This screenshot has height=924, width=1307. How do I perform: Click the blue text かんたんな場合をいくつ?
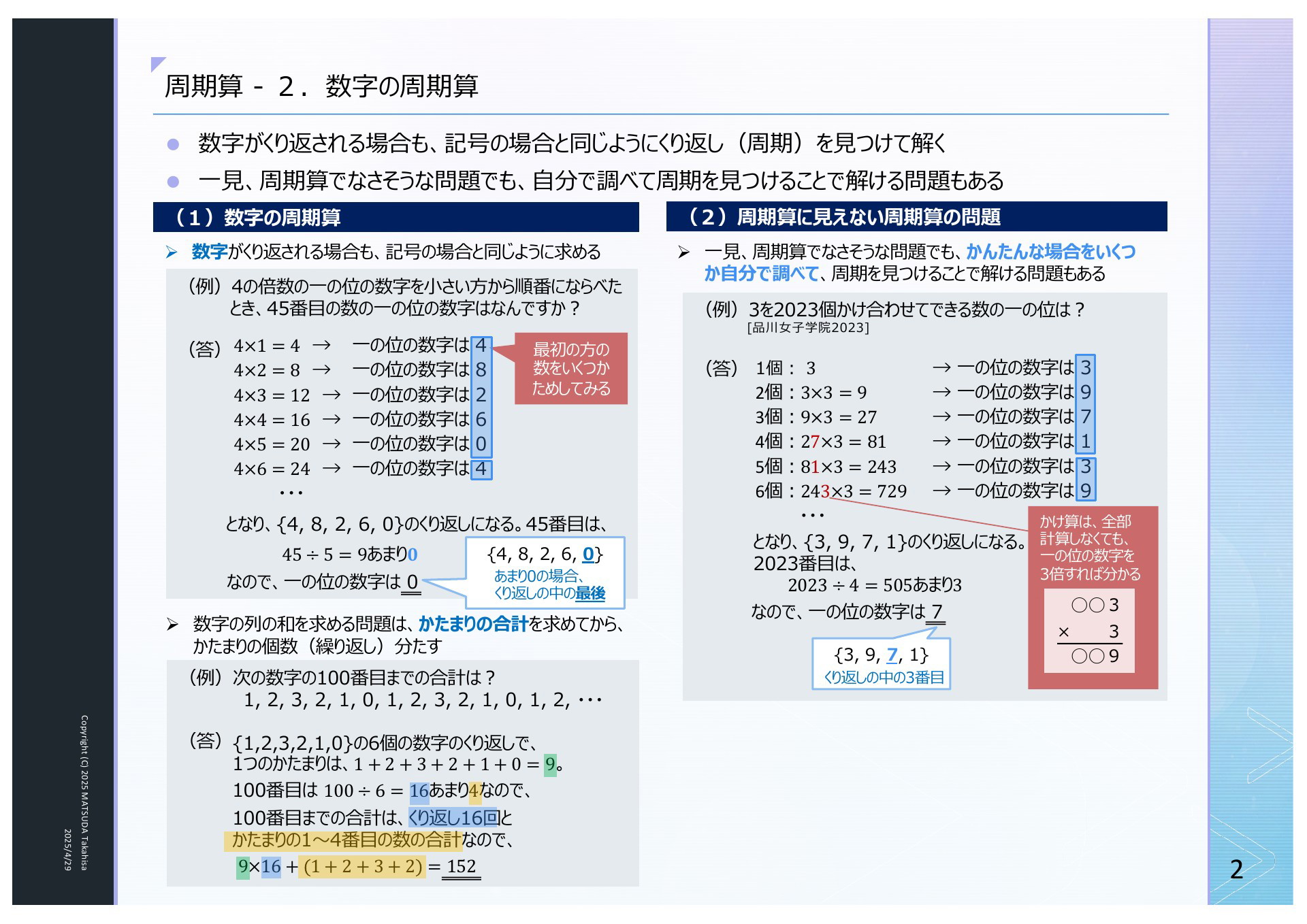[x=1050, y=252]
